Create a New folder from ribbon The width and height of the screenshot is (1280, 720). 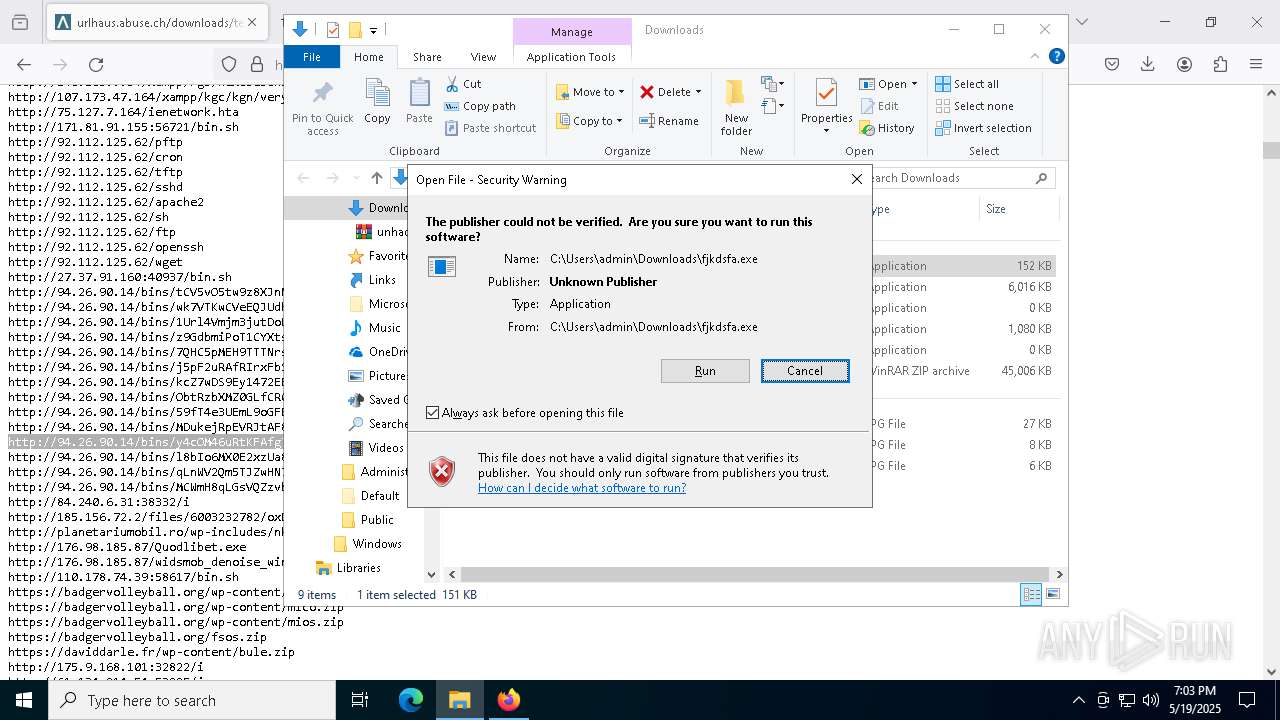[x=736, y=107]
